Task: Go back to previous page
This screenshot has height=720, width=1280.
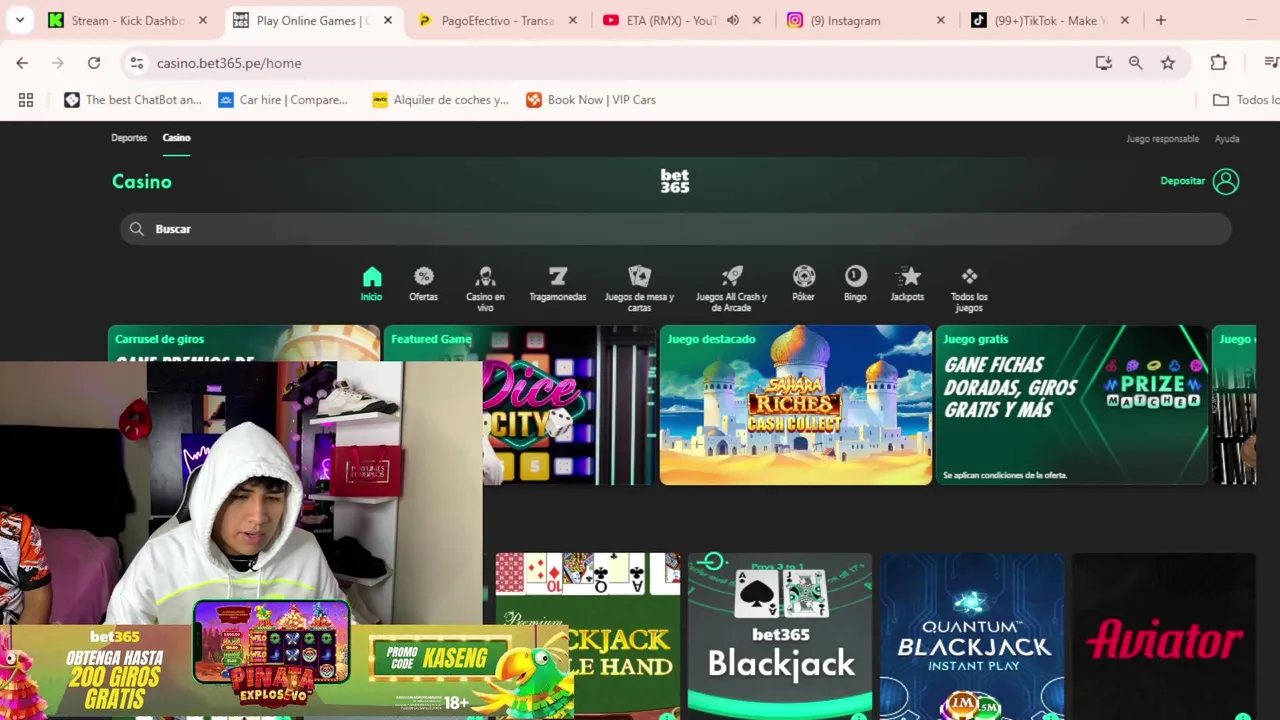Action: coord(22,63)
